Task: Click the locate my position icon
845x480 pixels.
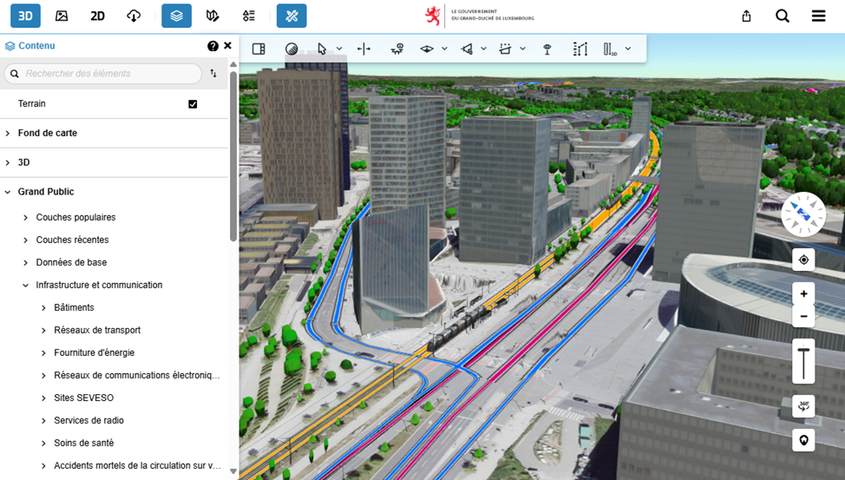Action: point(803,260)
